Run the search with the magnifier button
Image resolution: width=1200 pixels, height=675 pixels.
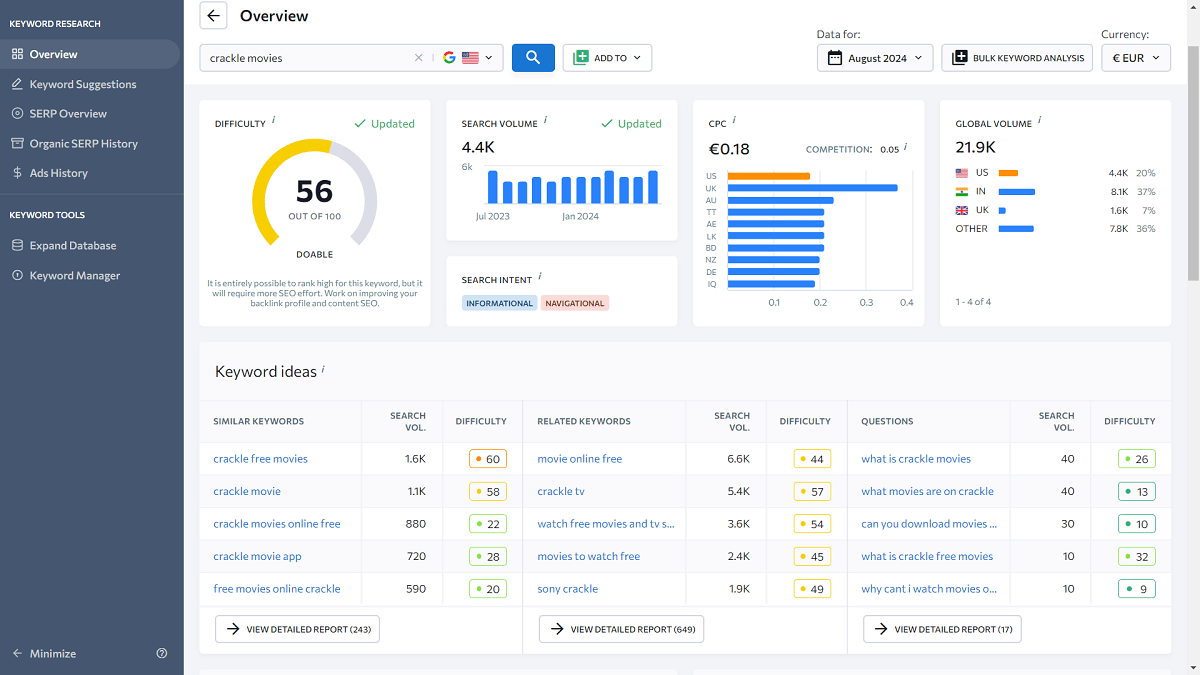pos(532,58)
